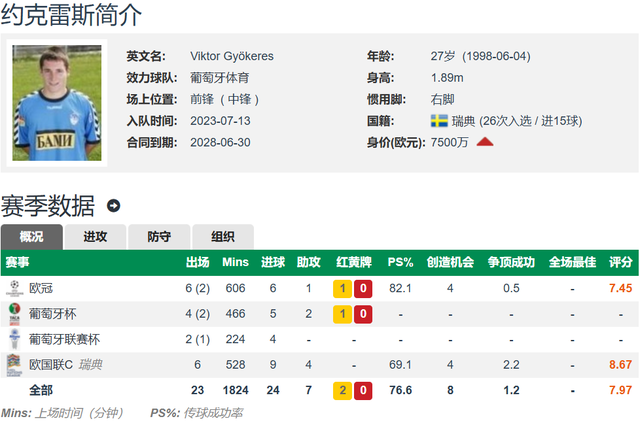Screen dimensions: 640x421
Task: Click the 2.2 aerial success value
Action: click(x=511, y=365)
